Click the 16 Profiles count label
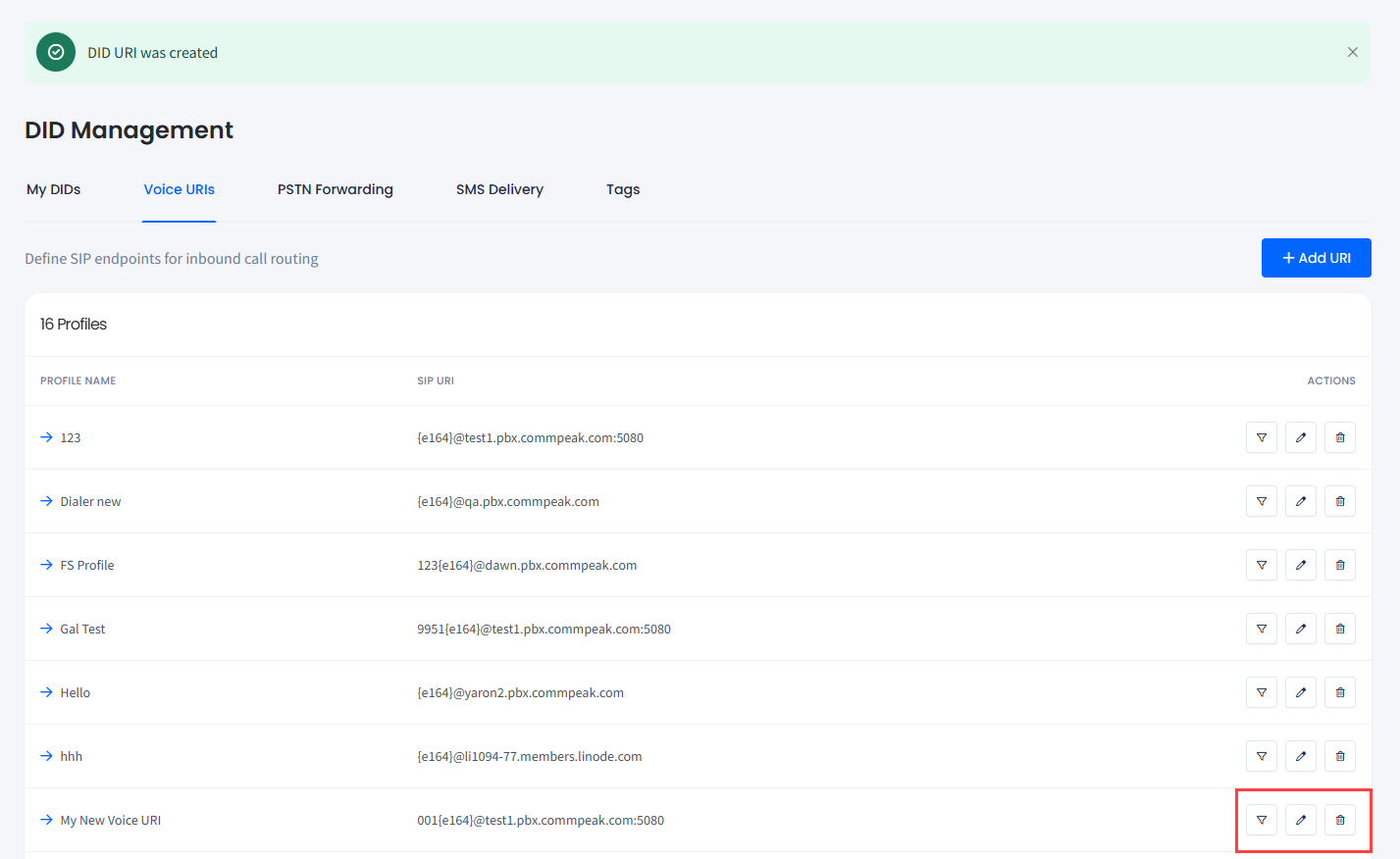 [74, 324]
